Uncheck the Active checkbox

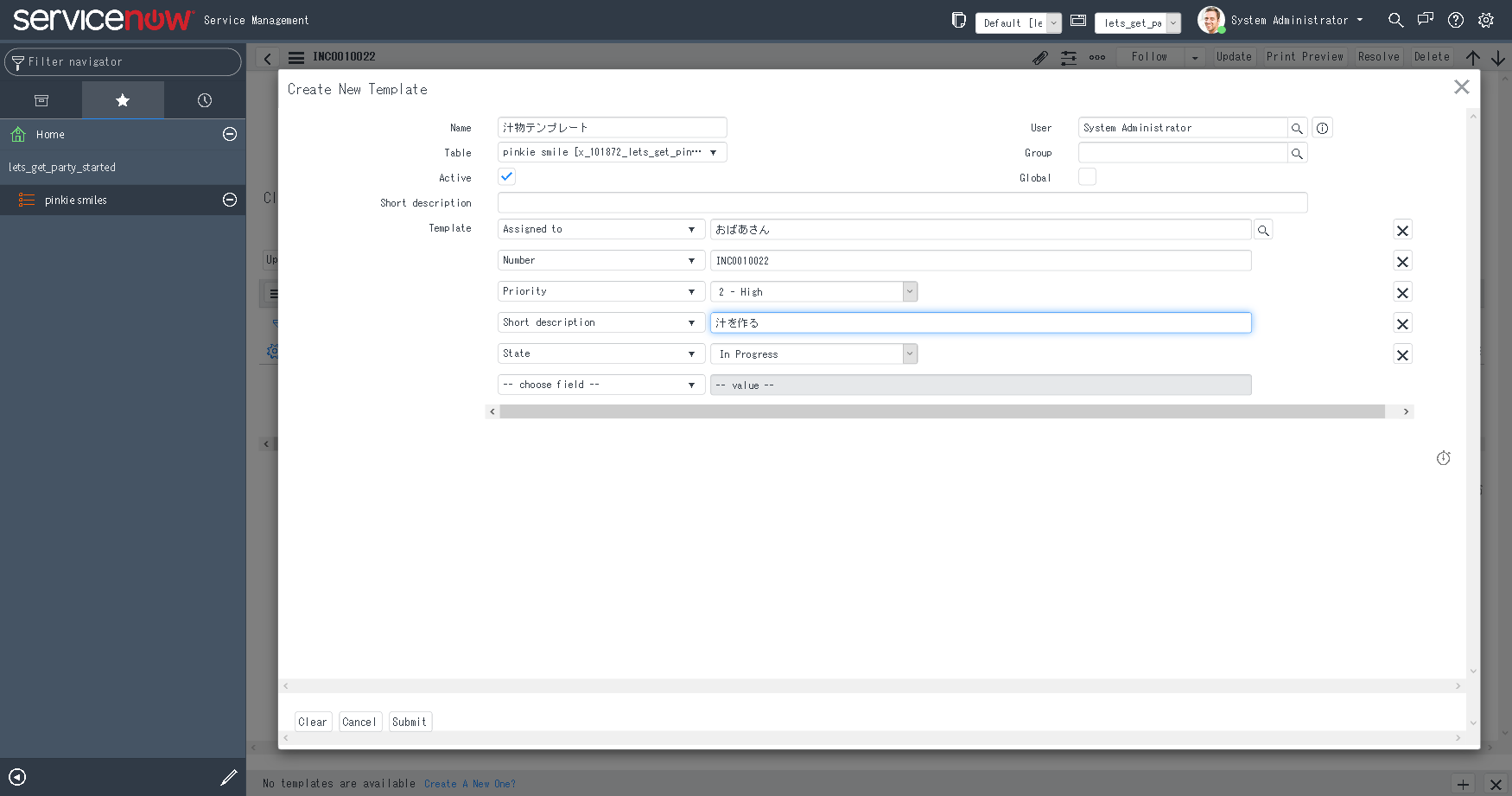pos(506,176)
